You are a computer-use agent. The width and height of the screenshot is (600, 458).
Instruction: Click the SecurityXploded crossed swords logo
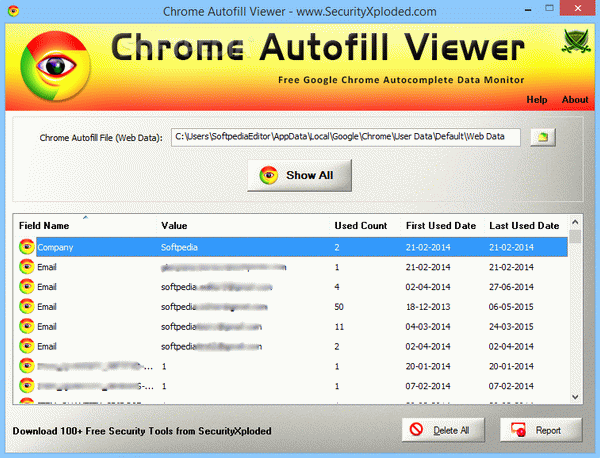pyautogui.click(x=576, y=41)
